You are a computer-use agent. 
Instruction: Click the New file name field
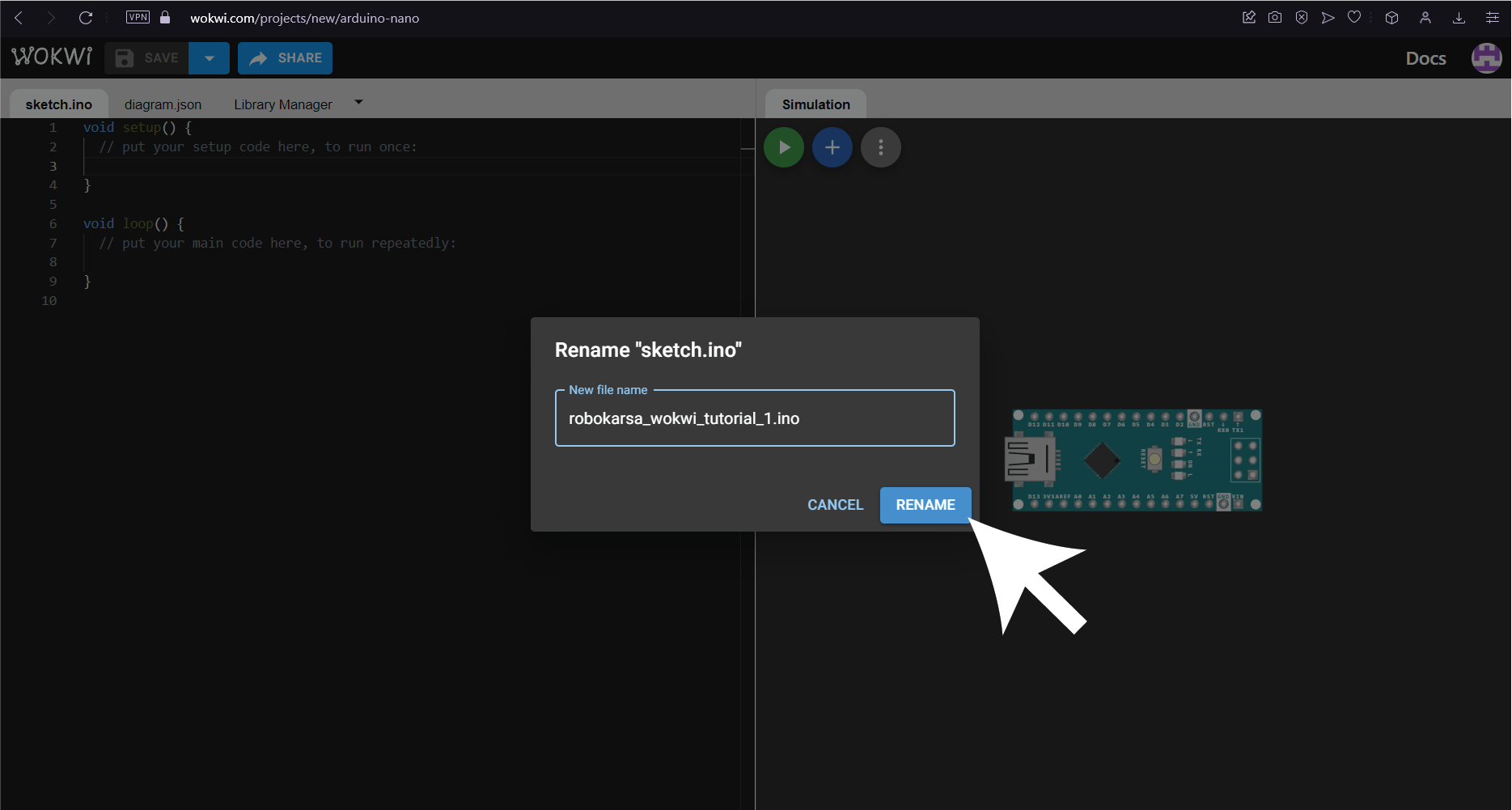click(755, 418)
